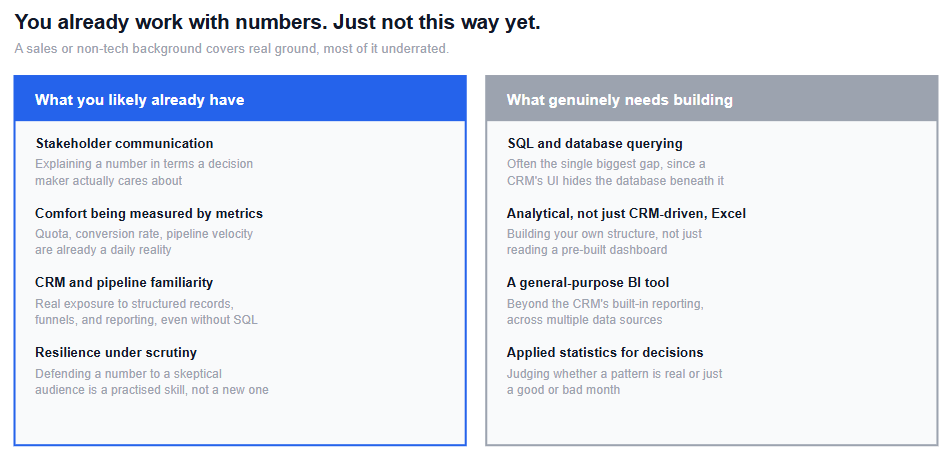Select 'Applied statistics for decisions' heading
Screen dimensions: 951x456
click(605, 352)
